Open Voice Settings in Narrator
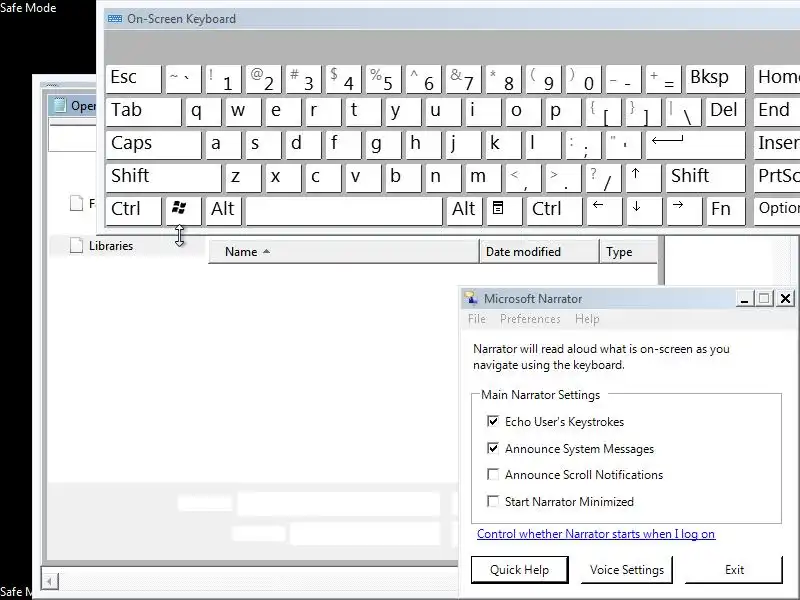This screenshot has height=600, width=800. coord(627,569)
